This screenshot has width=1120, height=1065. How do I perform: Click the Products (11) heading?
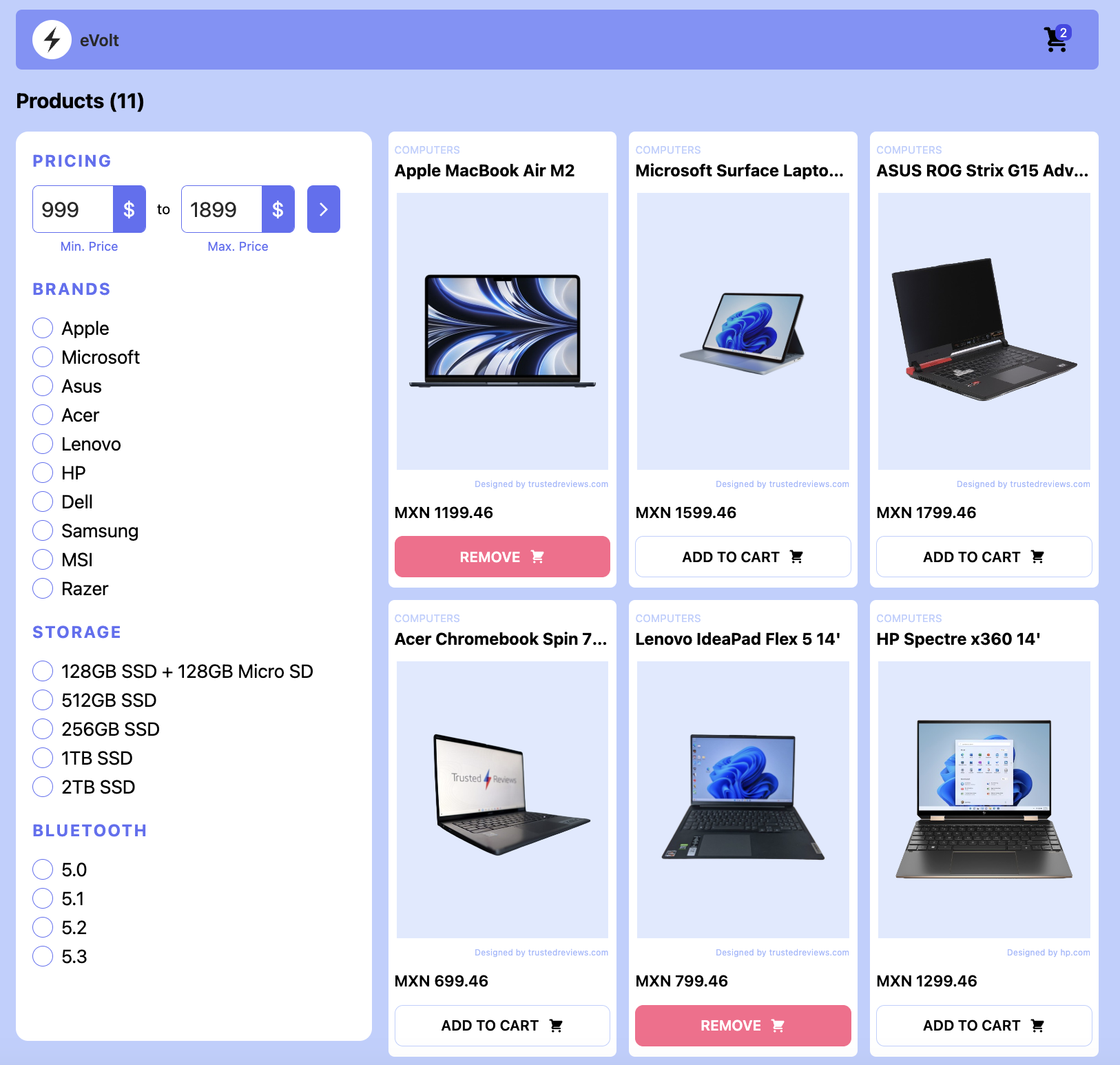[80, 101]
